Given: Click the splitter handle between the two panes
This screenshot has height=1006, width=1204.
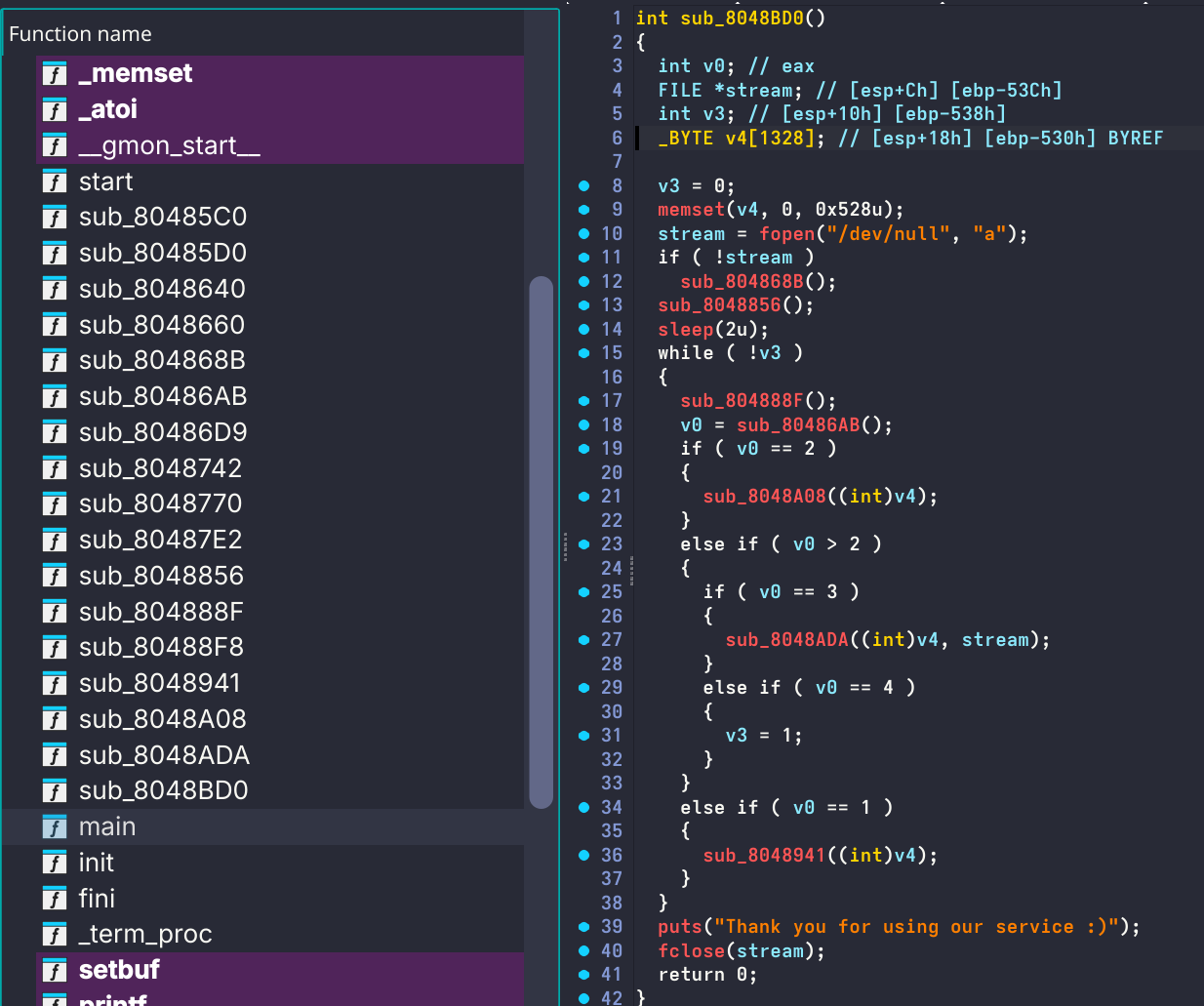Looking at the screenshot, I should 565,546.
